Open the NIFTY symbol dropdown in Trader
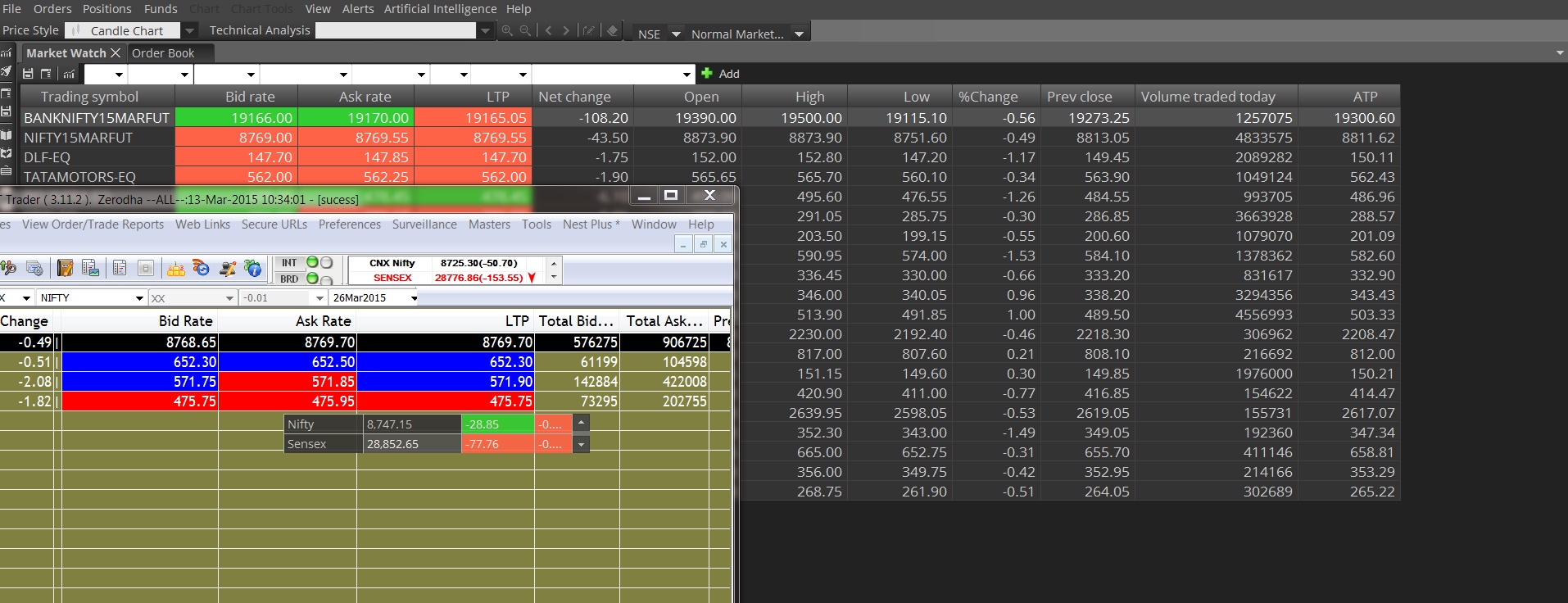This screenshot has height=603, width=1568. click(x=139, y=298)
